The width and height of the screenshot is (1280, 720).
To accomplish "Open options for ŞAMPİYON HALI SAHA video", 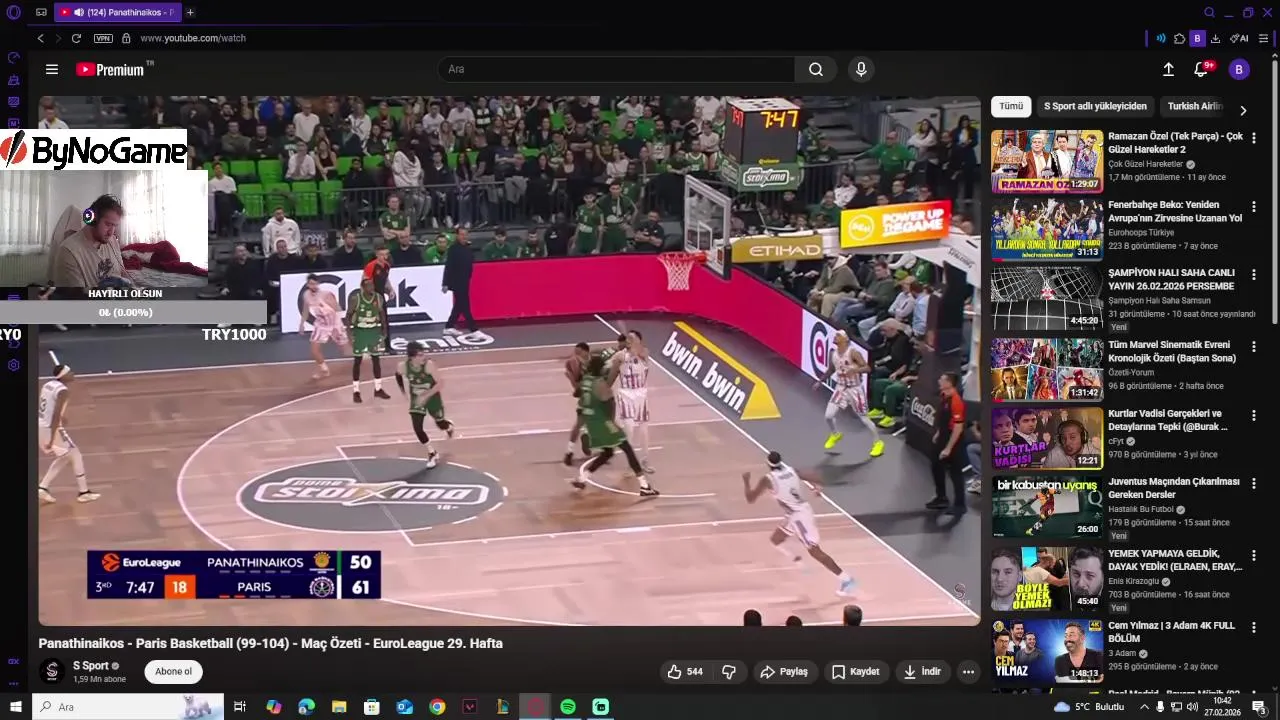I will pos(1253,273).
